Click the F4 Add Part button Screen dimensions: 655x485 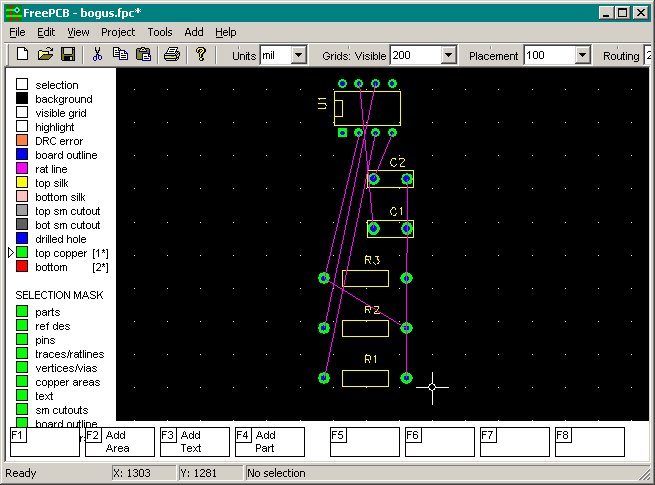click(x=270, y=442)
